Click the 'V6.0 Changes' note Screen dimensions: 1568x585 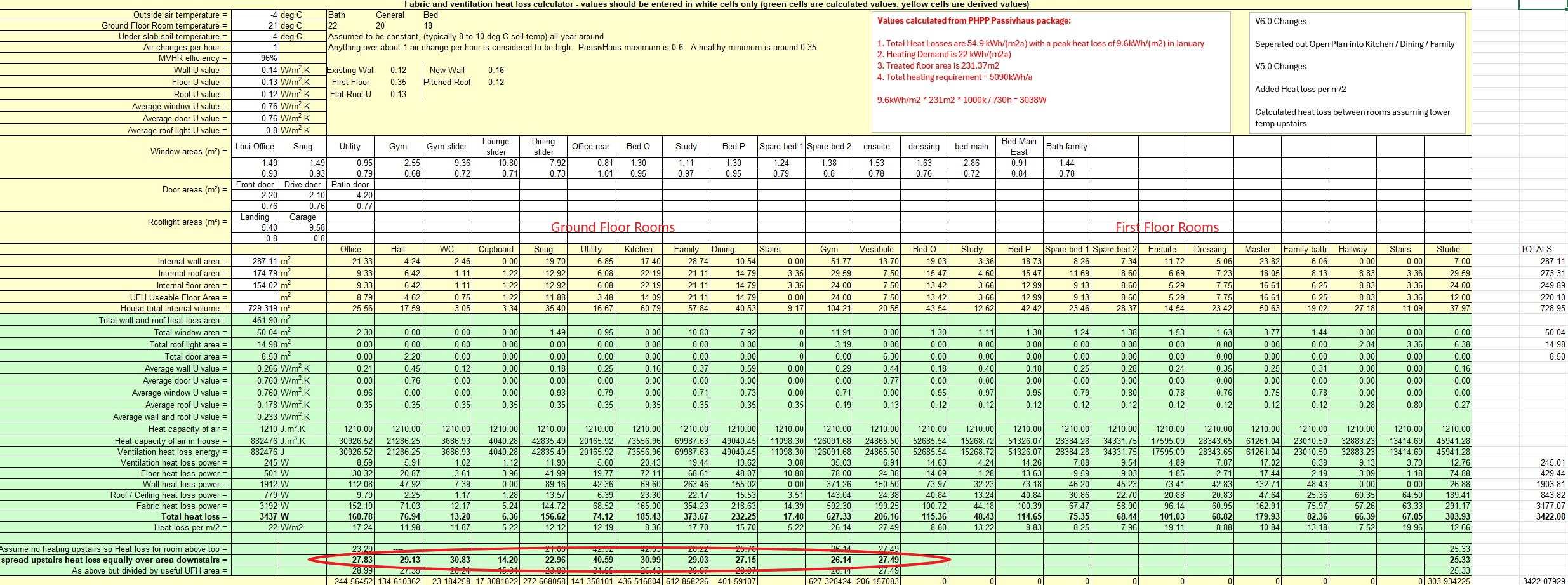[x=1280, y=21]
